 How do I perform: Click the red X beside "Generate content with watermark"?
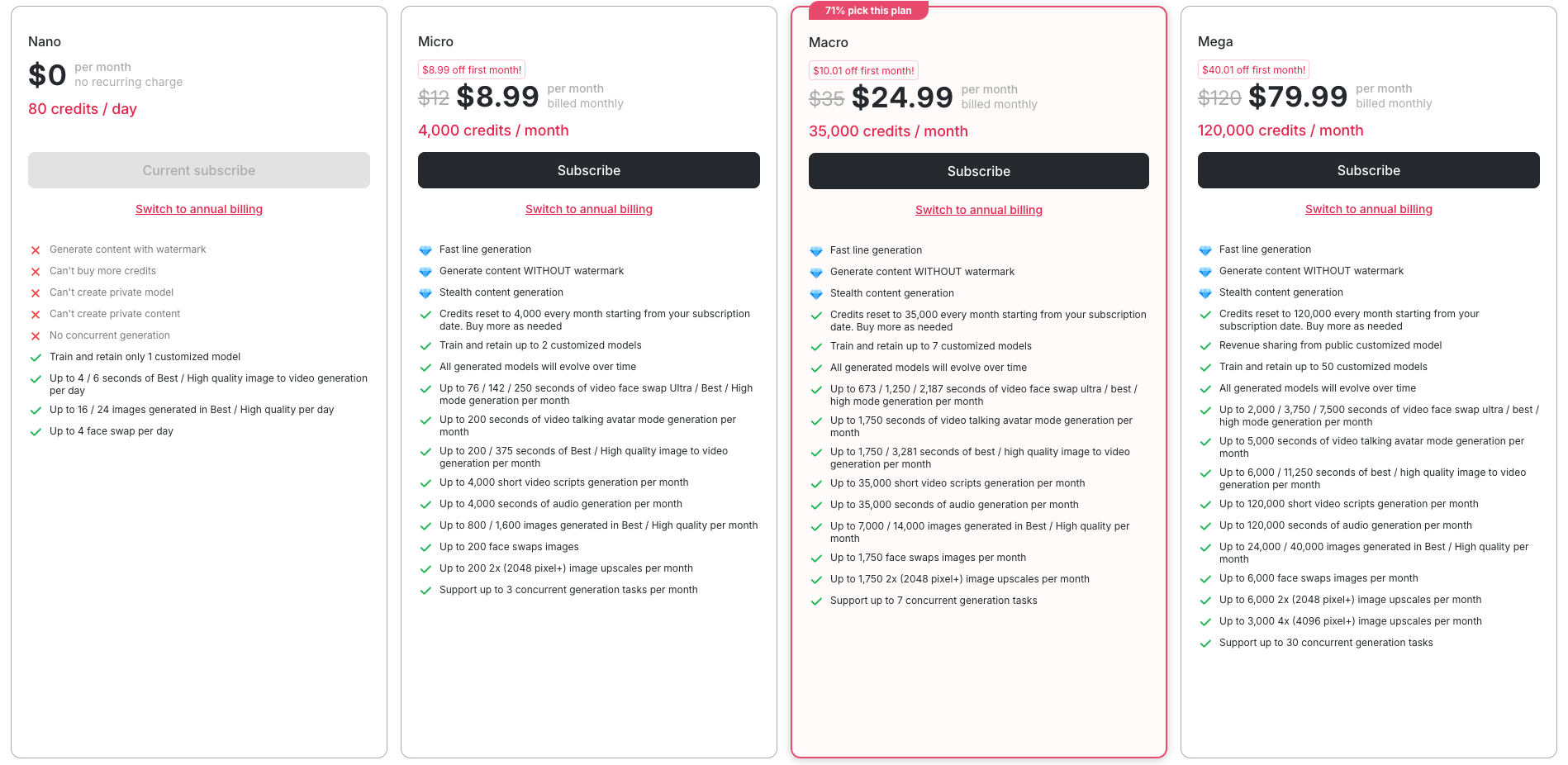(x=36, y=249)
